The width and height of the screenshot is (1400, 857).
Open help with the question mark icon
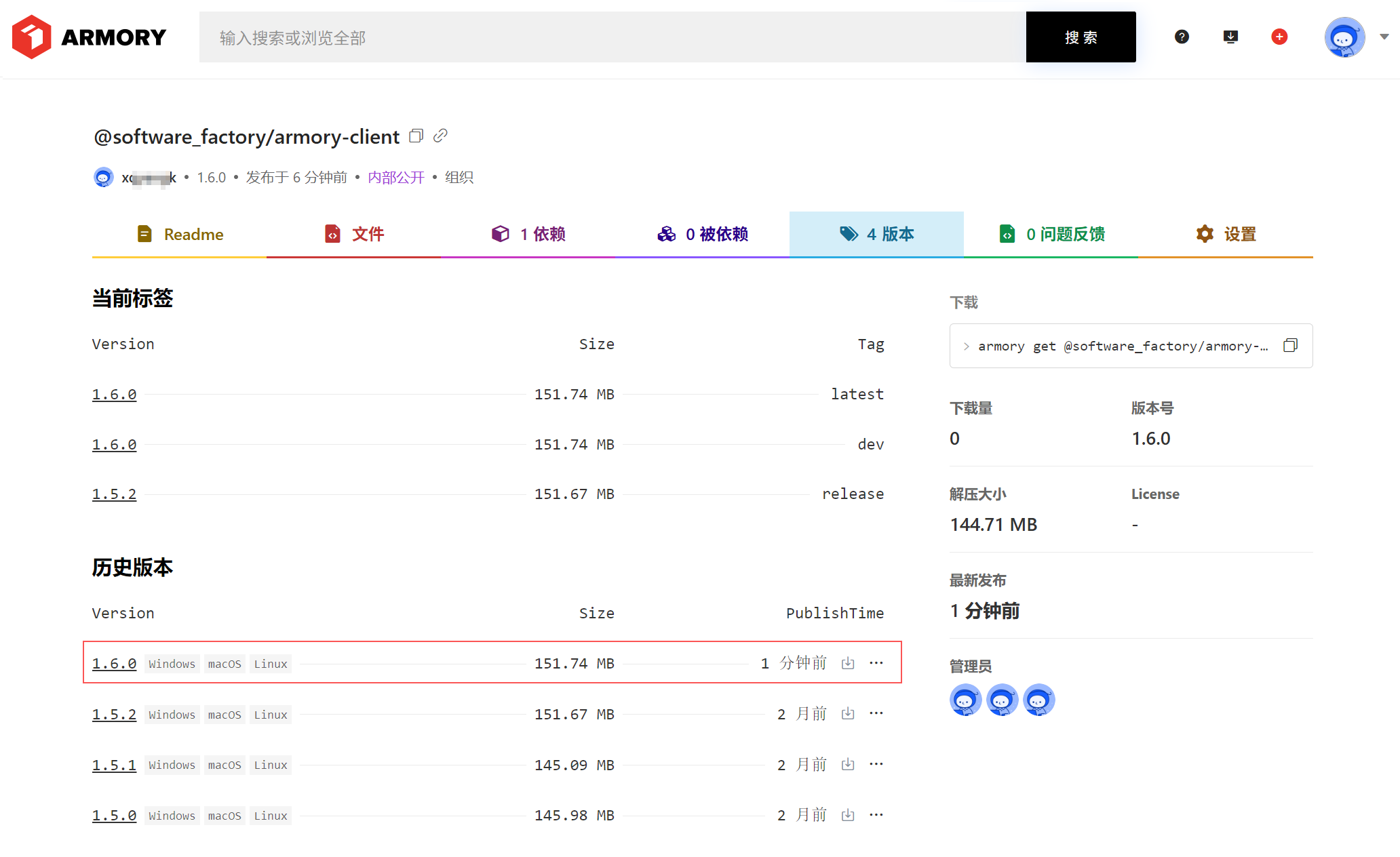pyautogui.click(x=1182, y=37)
